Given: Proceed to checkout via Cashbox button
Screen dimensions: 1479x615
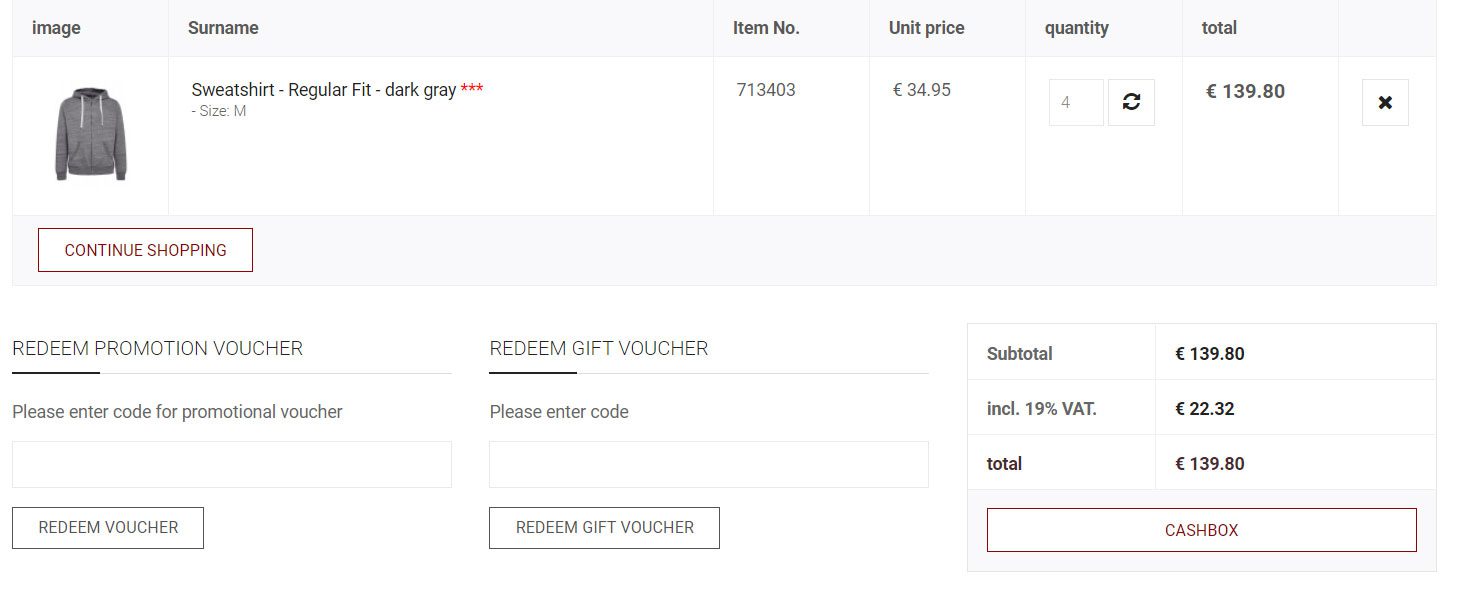Looking at the screenshot, I should [x=1202, y=530].
